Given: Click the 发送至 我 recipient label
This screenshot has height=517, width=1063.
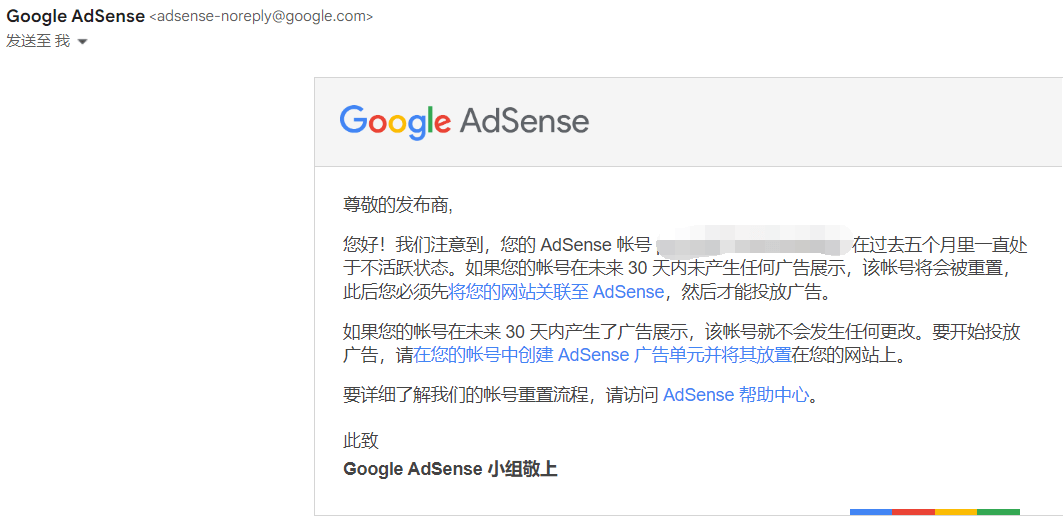Looking at the screenshot, I should (x=38, y=41).
